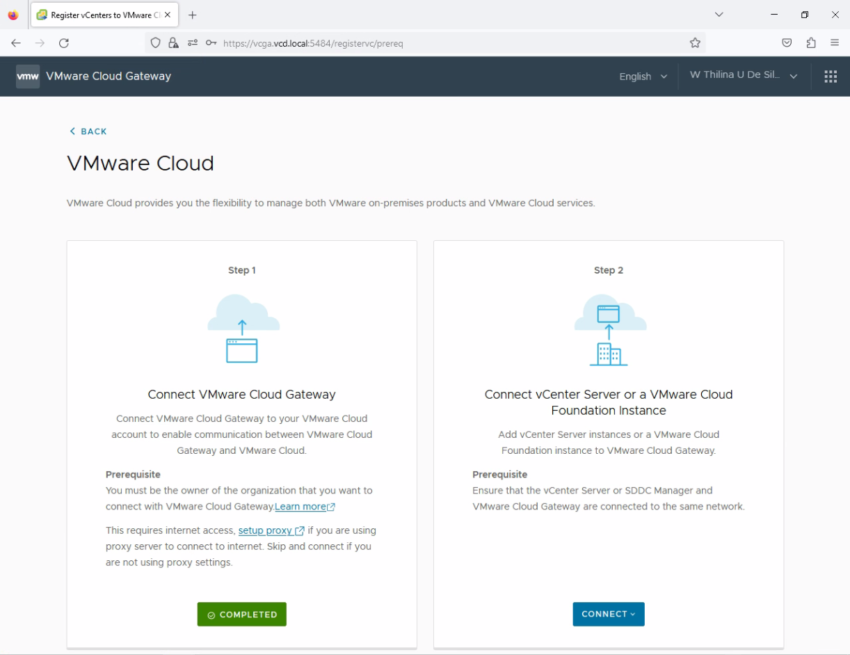Click the green COMPLETED button

click(241, 614)
